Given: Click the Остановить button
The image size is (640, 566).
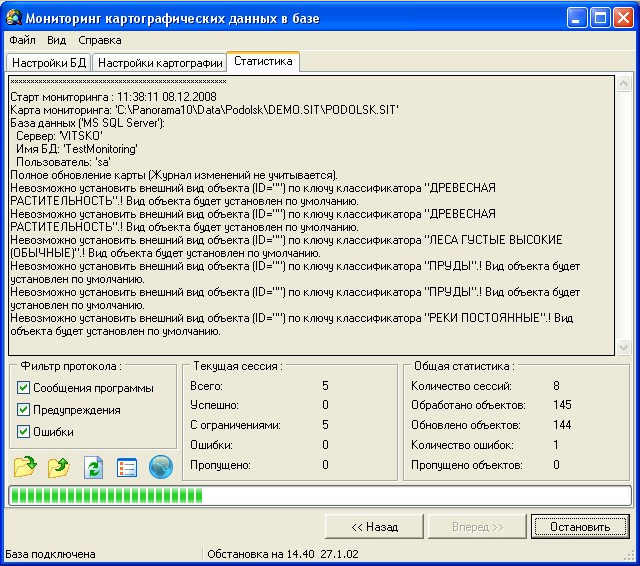Looking at the screenshot, I should click(579, 527).
